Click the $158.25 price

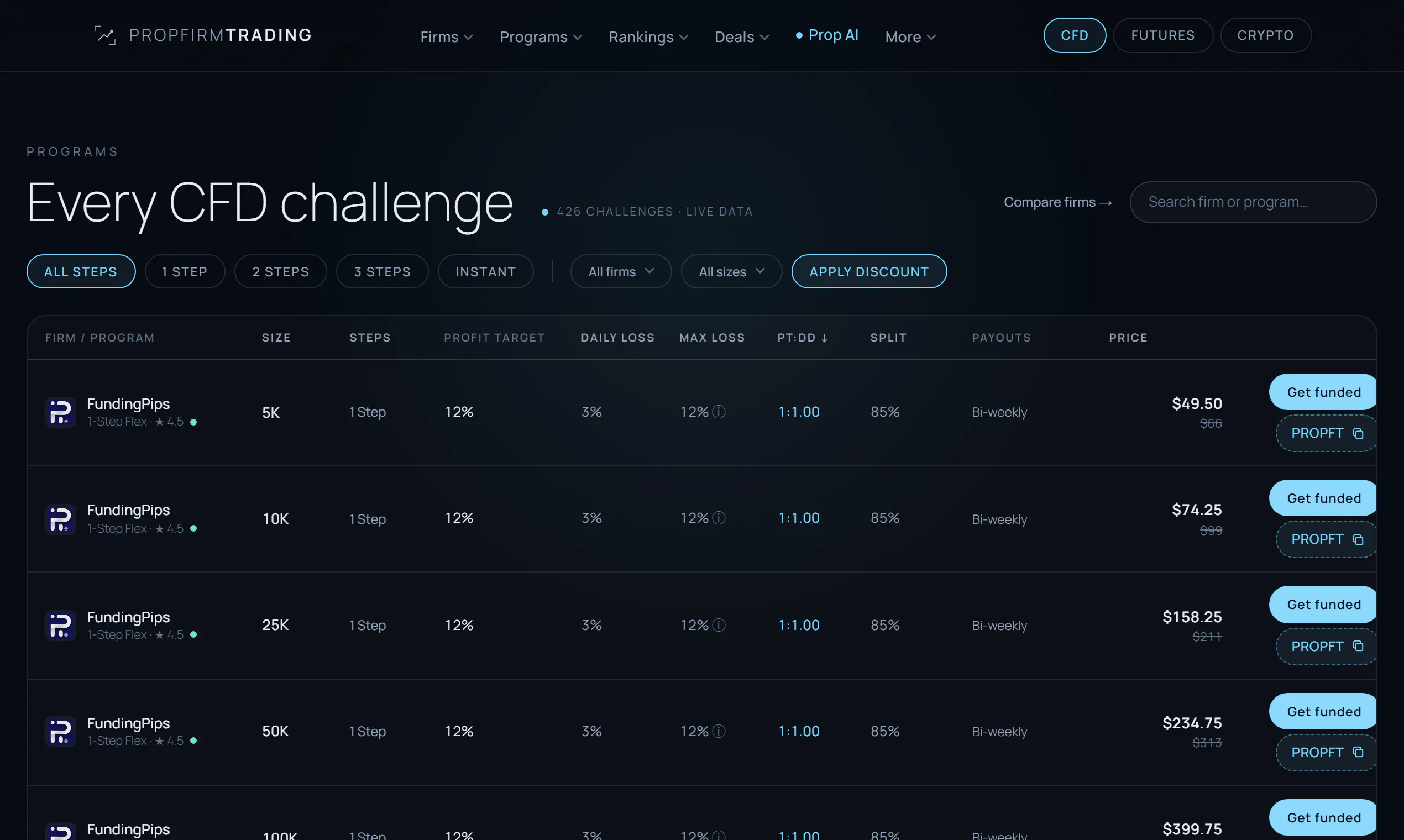(x=1192, y=617)
